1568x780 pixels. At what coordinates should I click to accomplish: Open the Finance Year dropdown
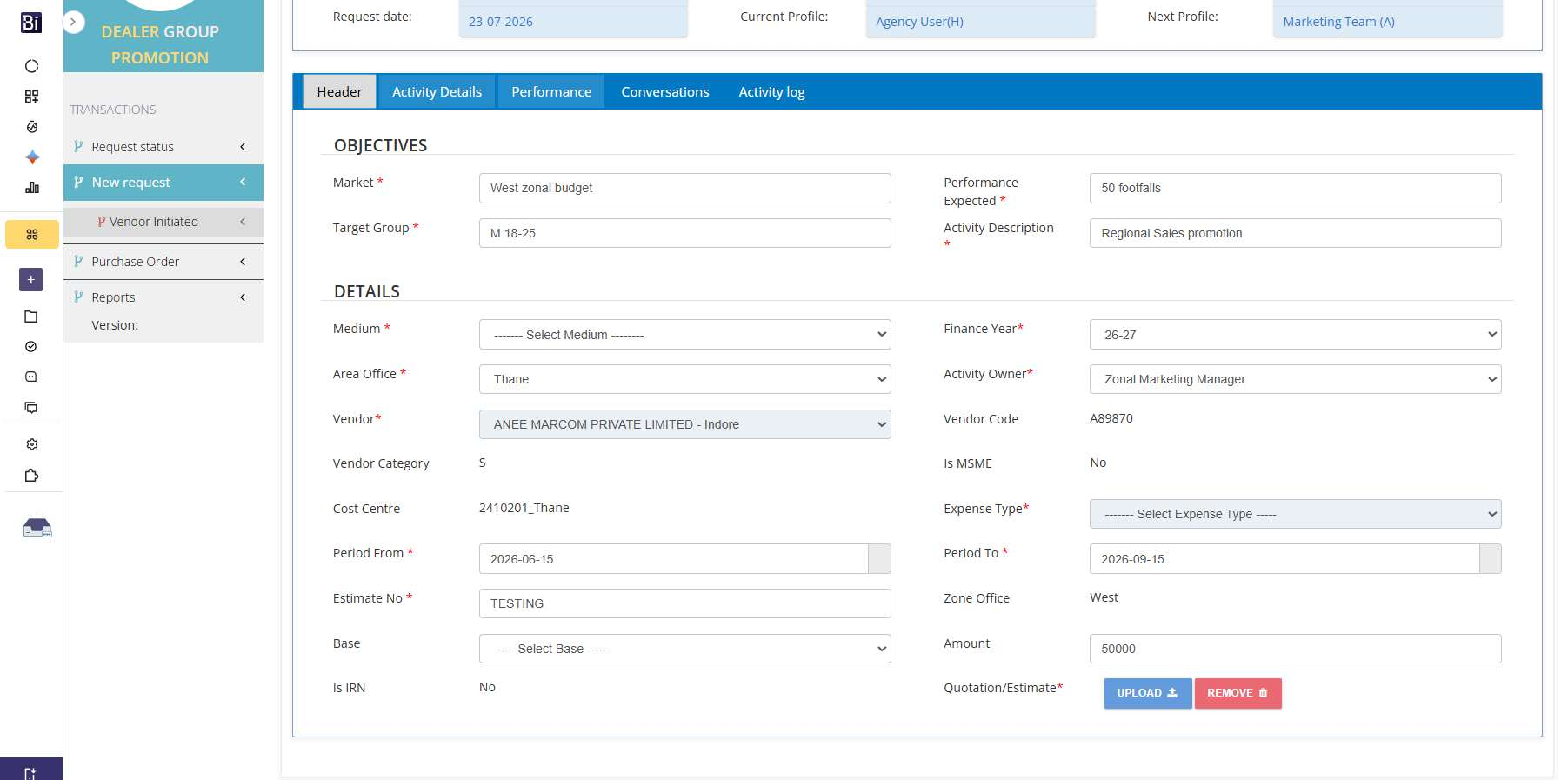coord(1295,335)
